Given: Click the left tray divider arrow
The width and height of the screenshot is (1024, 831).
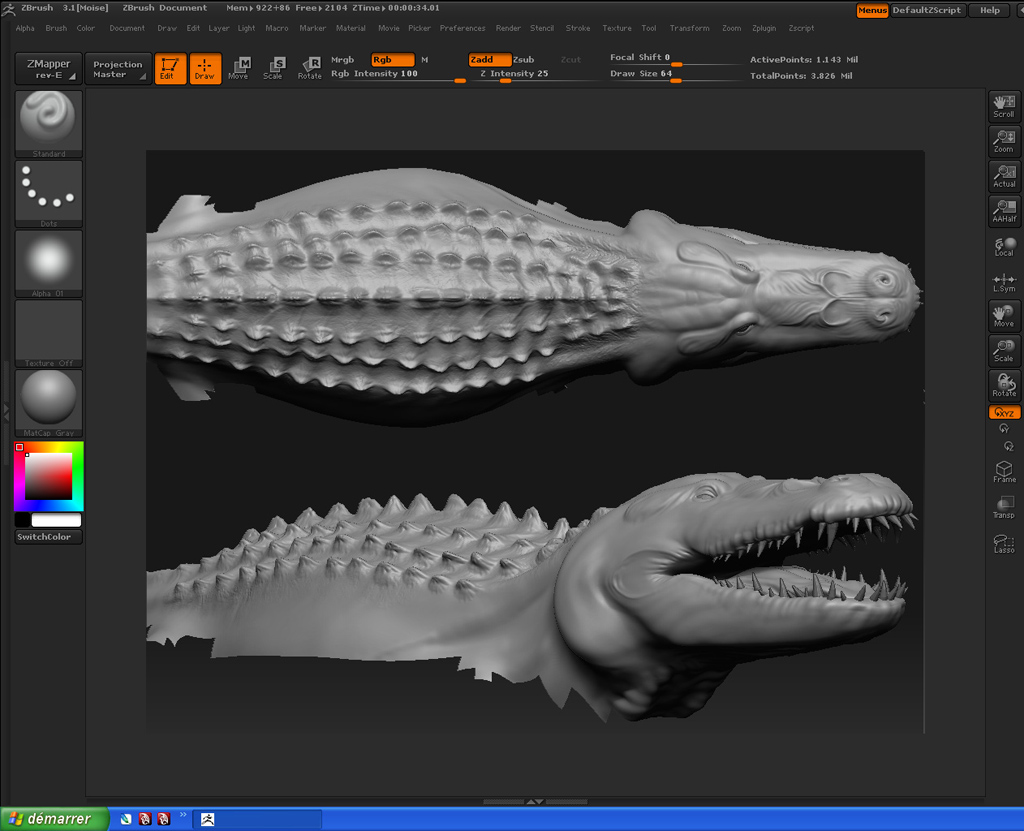Looking at the screenshot, I should pyautogui.click(x=6, y=412).
